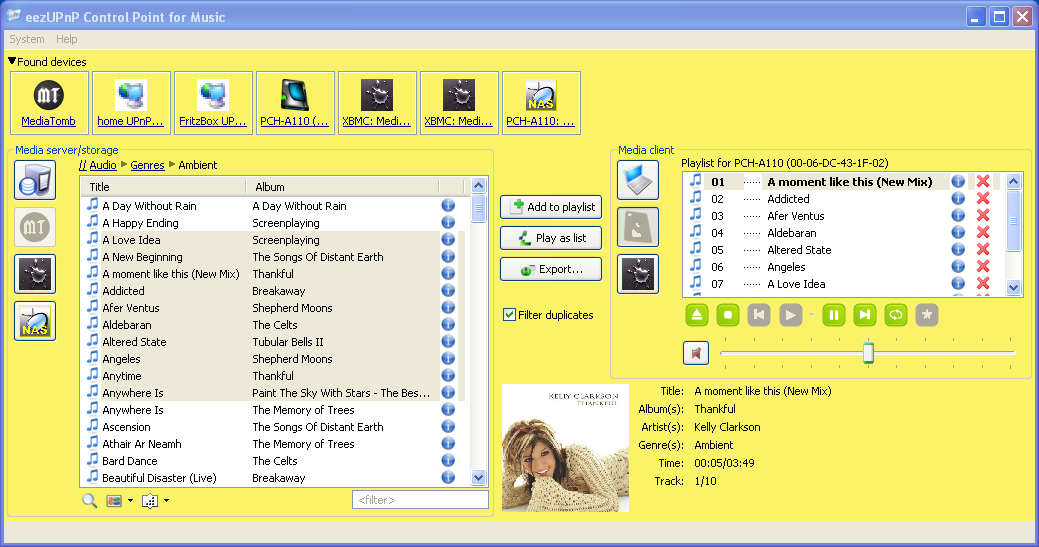Image resolution: width=1039 pixels, height=547 pixels.
Task: Click the star favorite button
Action: pos(927,315)
